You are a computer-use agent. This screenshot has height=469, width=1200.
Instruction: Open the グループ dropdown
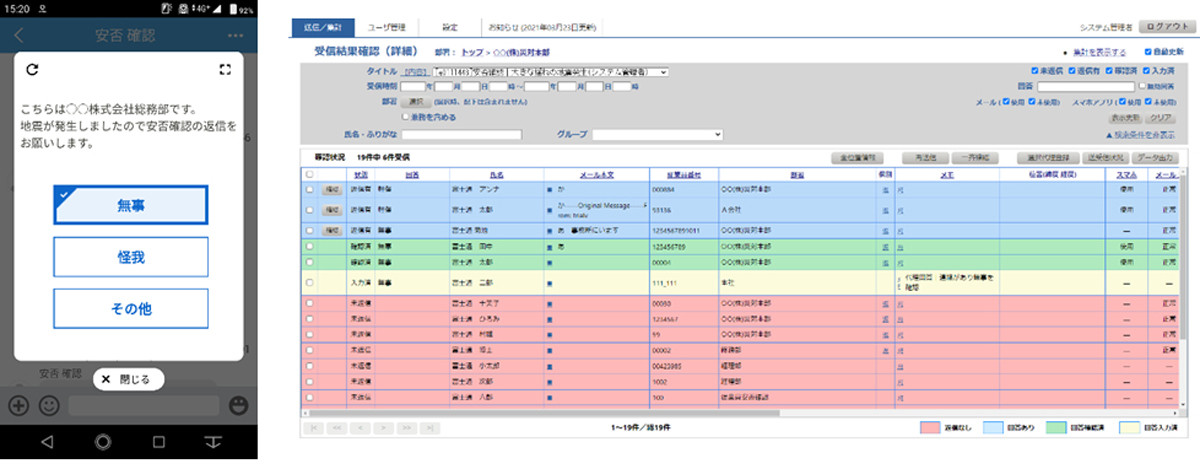pyautogui.click(x=658, y=134)
